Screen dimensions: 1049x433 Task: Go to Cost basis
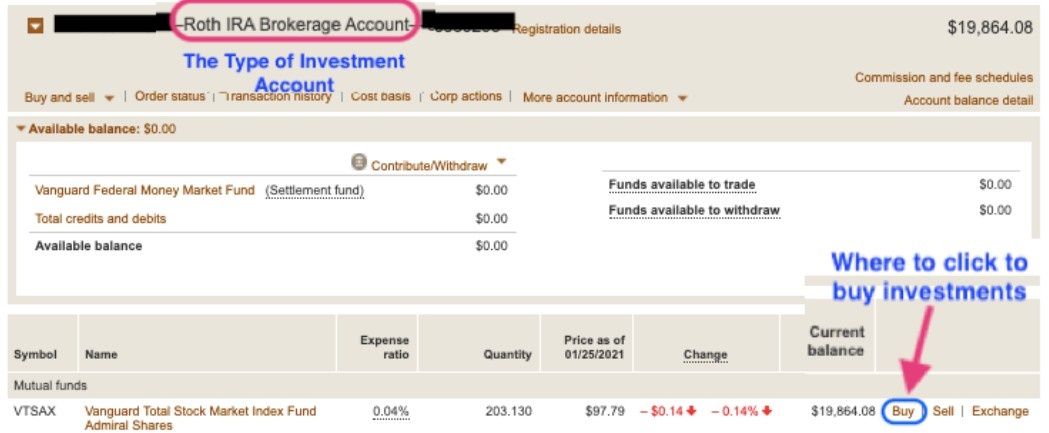(381, 97)
